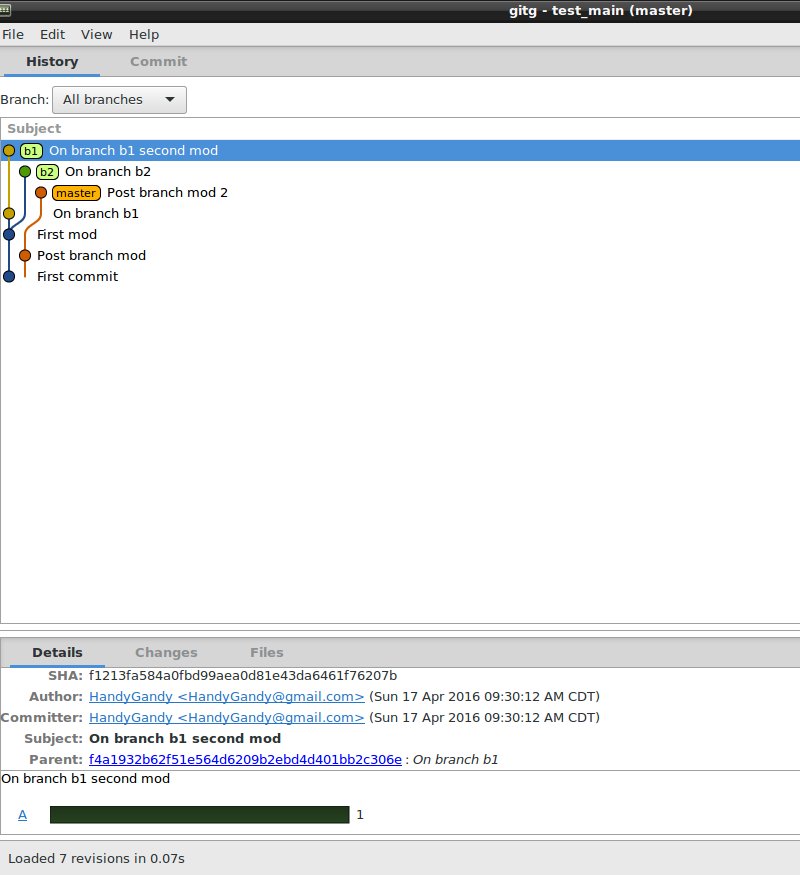Click the window menu icon in title bar
Image resolution: width=800 pixels, height=875 pixels.
(5, 10)
